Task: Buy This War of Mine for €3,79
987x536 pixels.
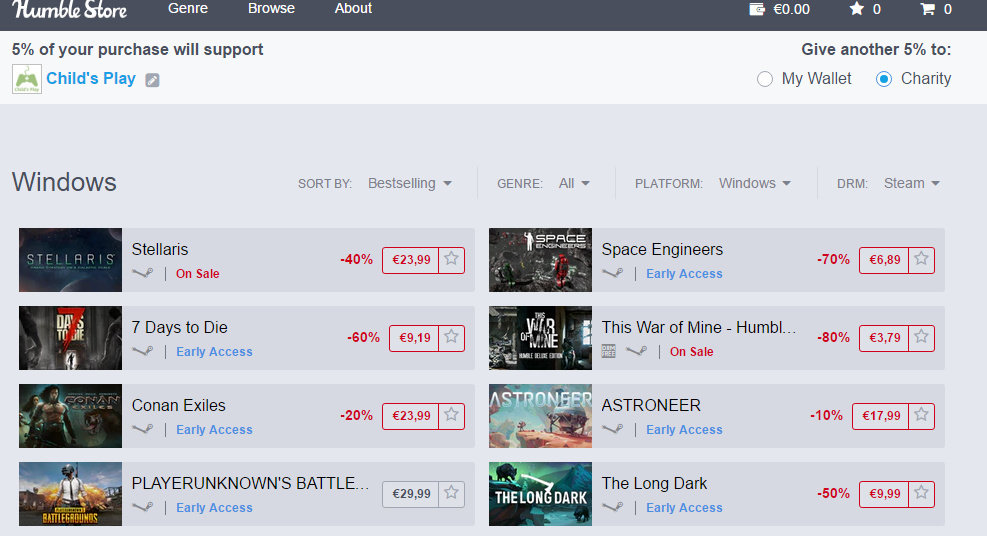Action: pos(884,337)
